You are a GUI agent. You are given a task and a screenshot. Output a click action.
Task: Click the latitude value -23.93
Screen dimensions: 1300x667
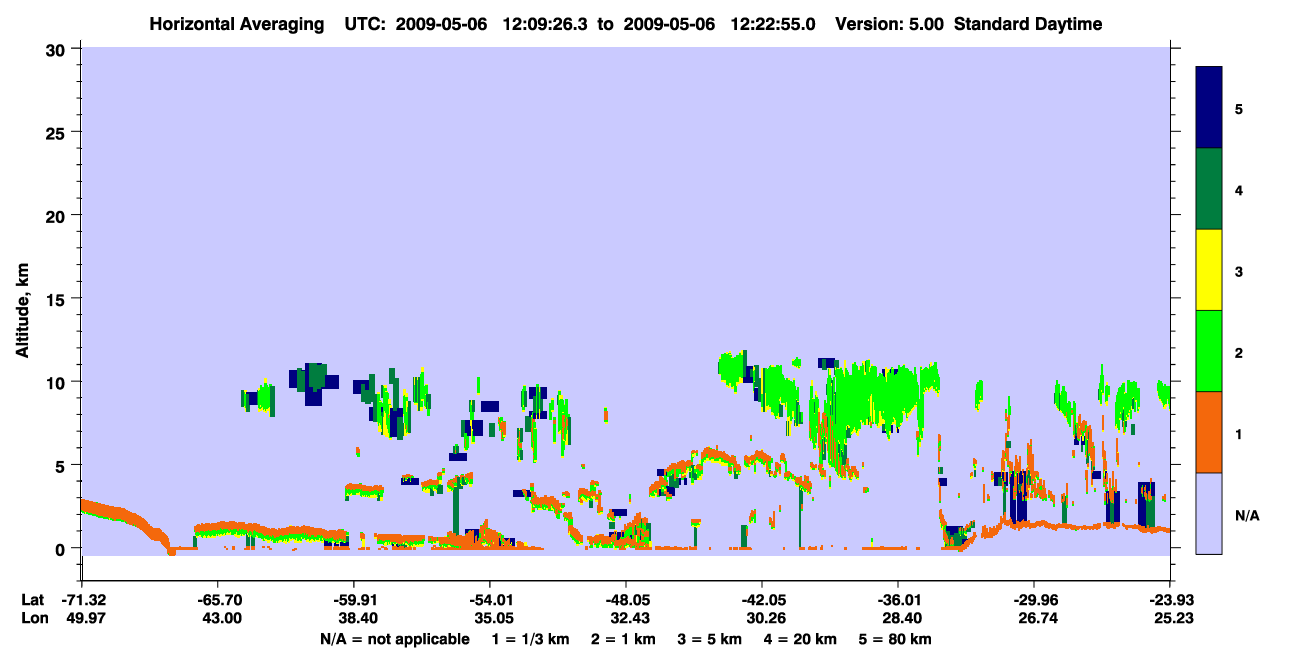(1170, 600)
